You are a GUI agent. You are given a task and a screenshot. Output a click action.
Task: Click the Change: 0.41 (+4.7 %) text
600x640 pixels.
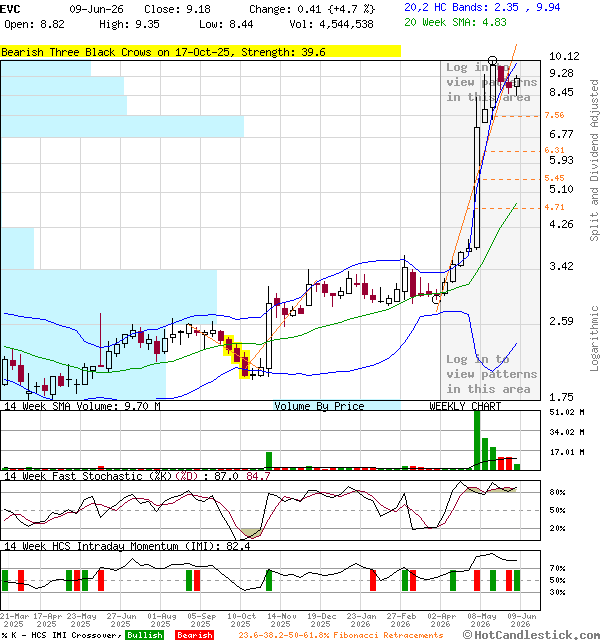(312, 9)
